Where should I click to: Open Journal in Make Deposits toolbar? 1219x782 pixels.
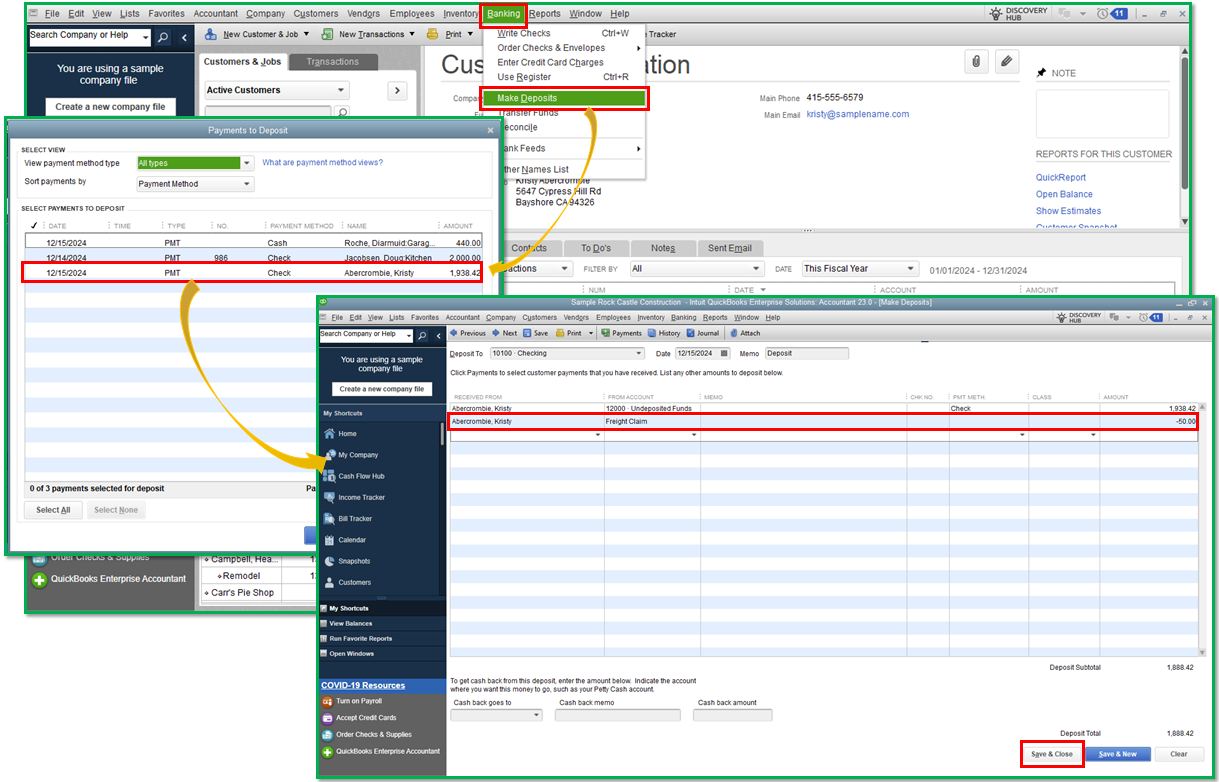(x=703, y=333)
